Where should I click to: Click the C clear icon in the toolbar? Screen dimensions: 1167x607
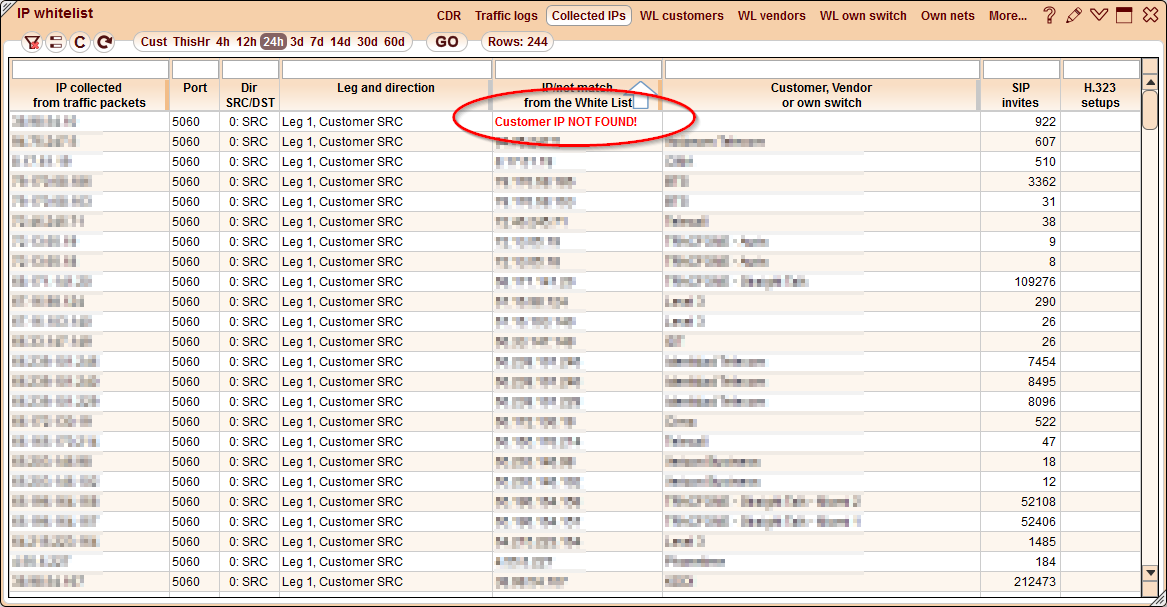(79, 42)
